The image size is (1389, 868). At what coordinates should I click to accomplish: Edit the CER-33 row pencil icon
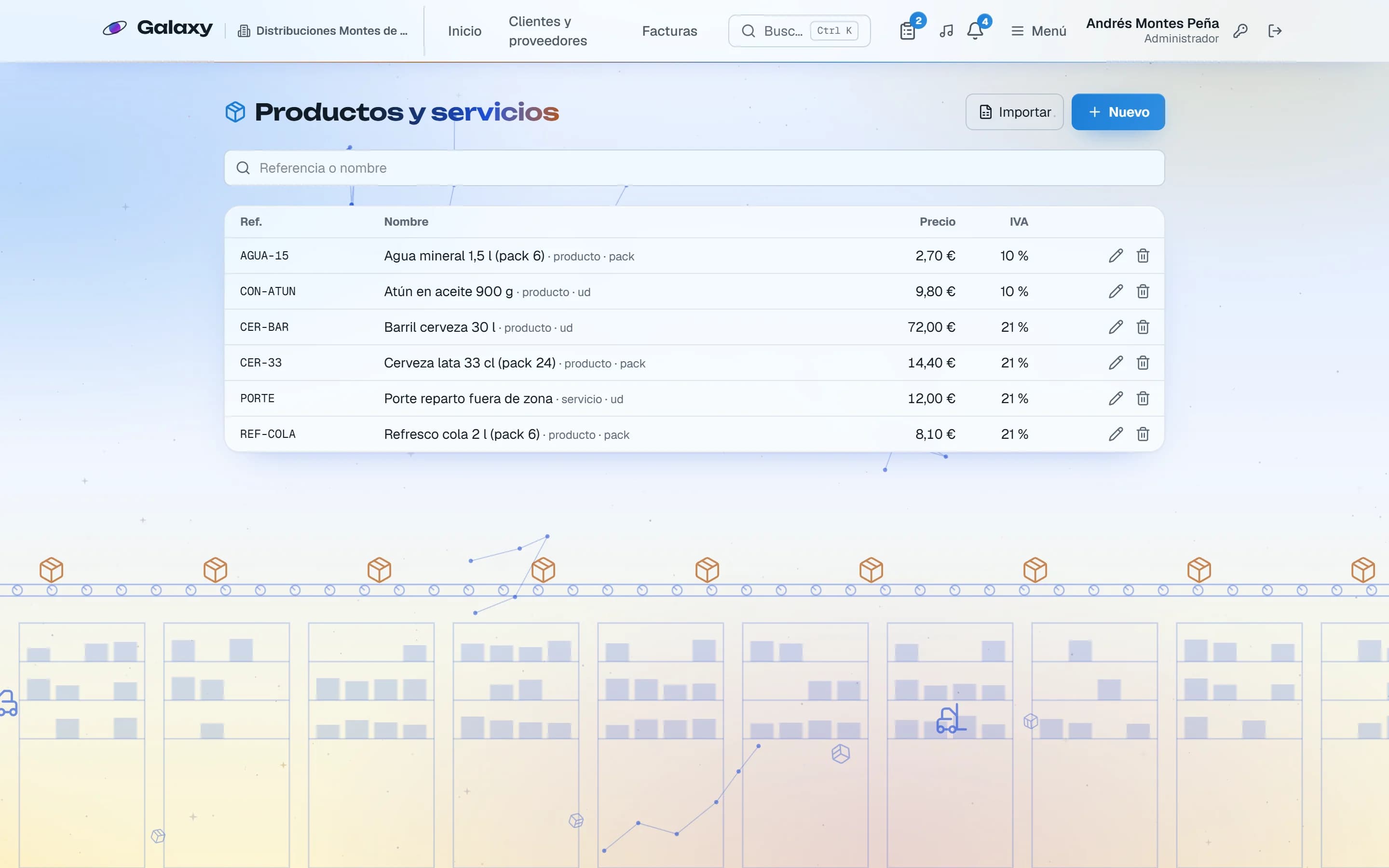point(1116,362)
